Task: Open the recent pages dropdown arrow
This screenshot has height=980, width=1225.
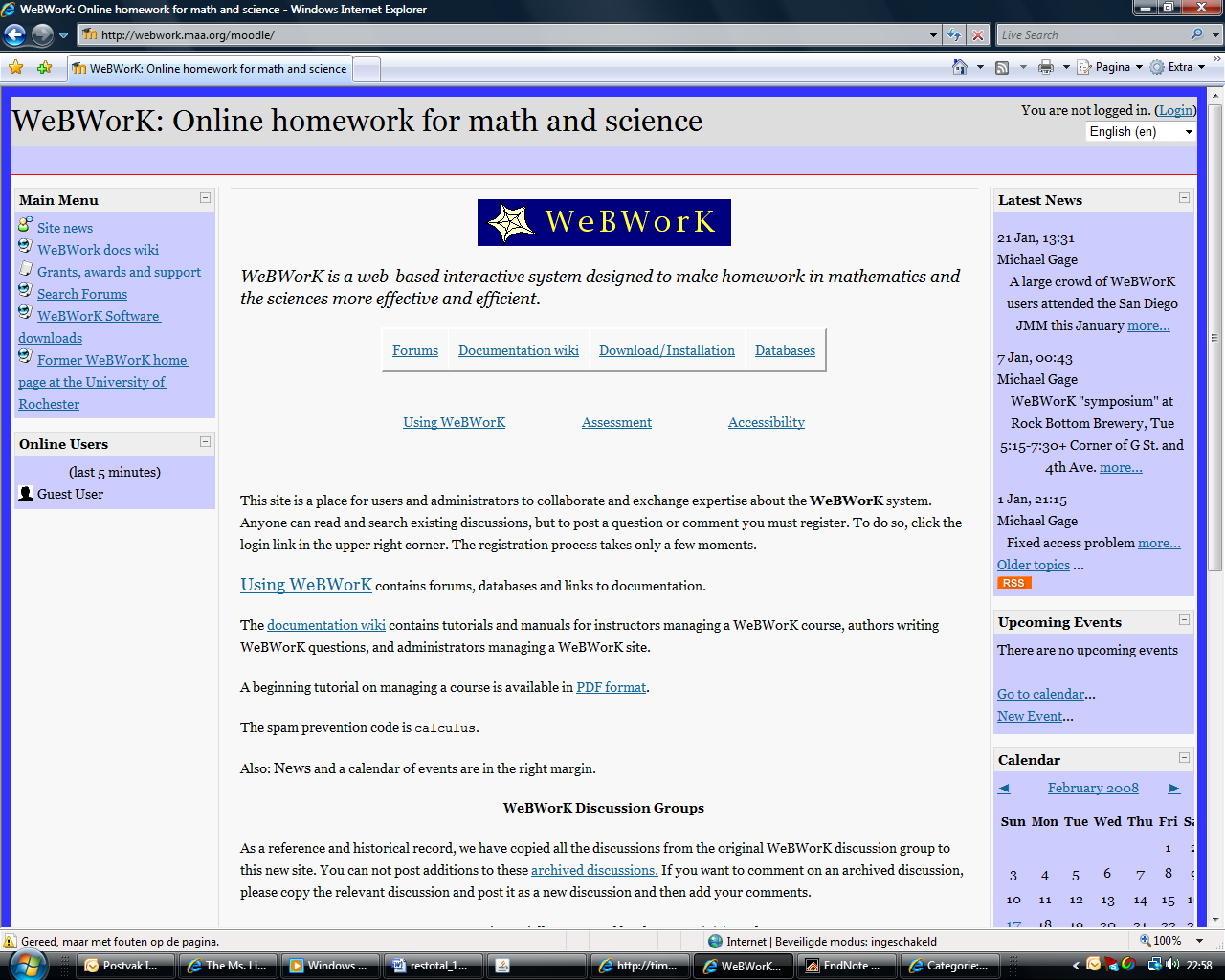Action: 63,35
